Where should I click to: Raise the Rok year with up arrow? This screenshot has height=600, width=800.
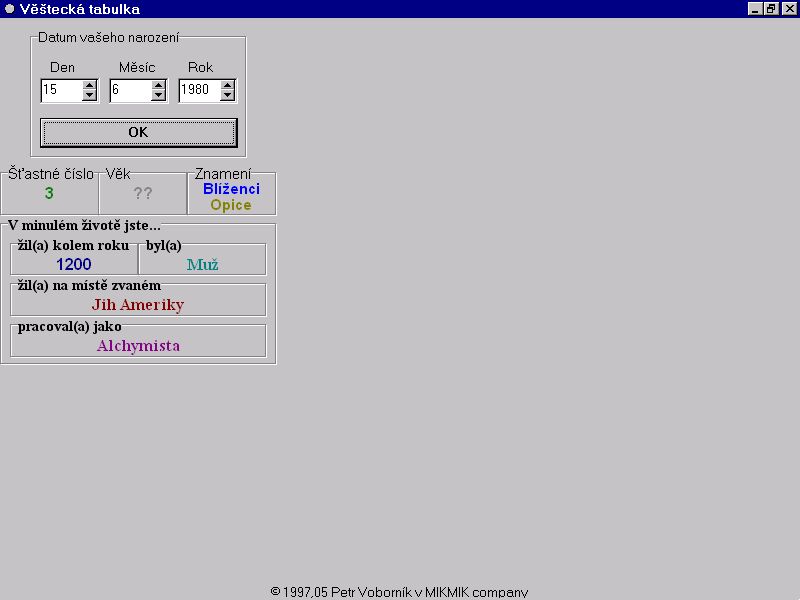pos(228,86)
